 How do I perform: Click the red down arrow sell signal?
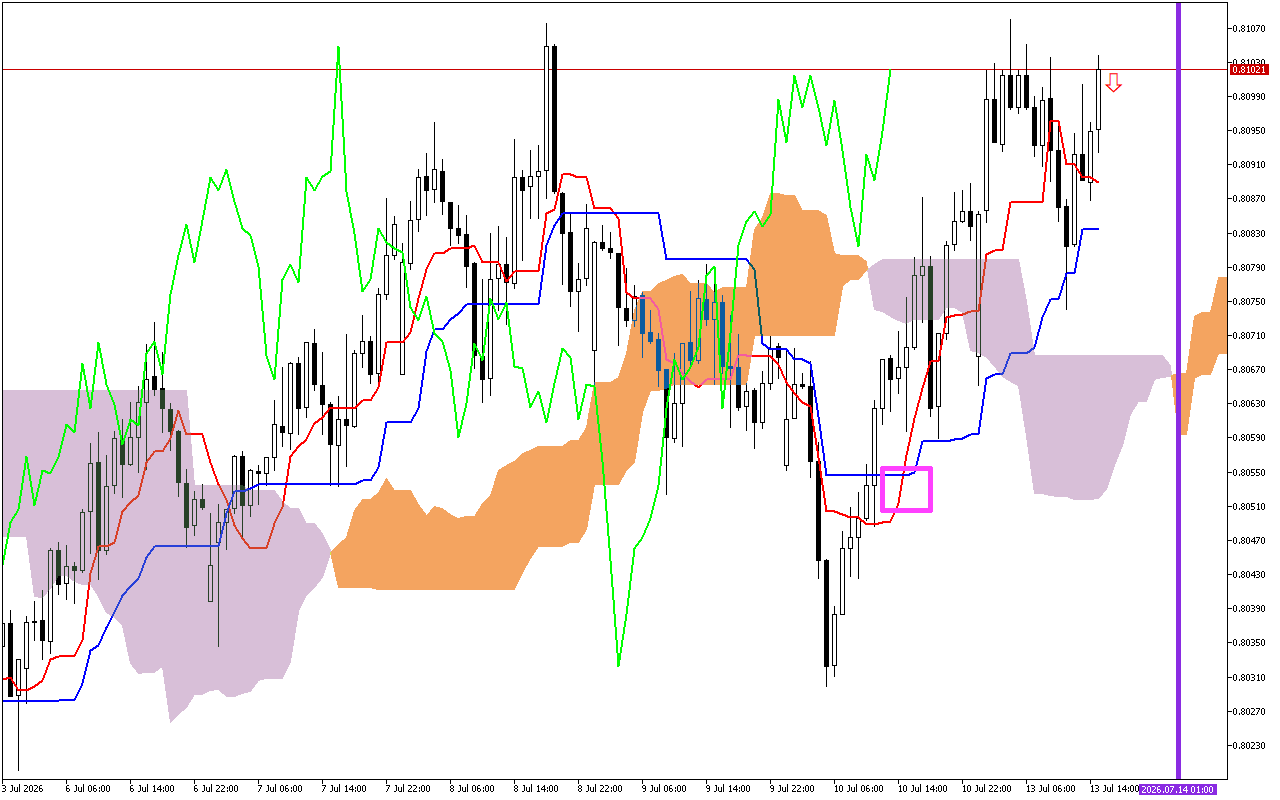pos(1113,83)
